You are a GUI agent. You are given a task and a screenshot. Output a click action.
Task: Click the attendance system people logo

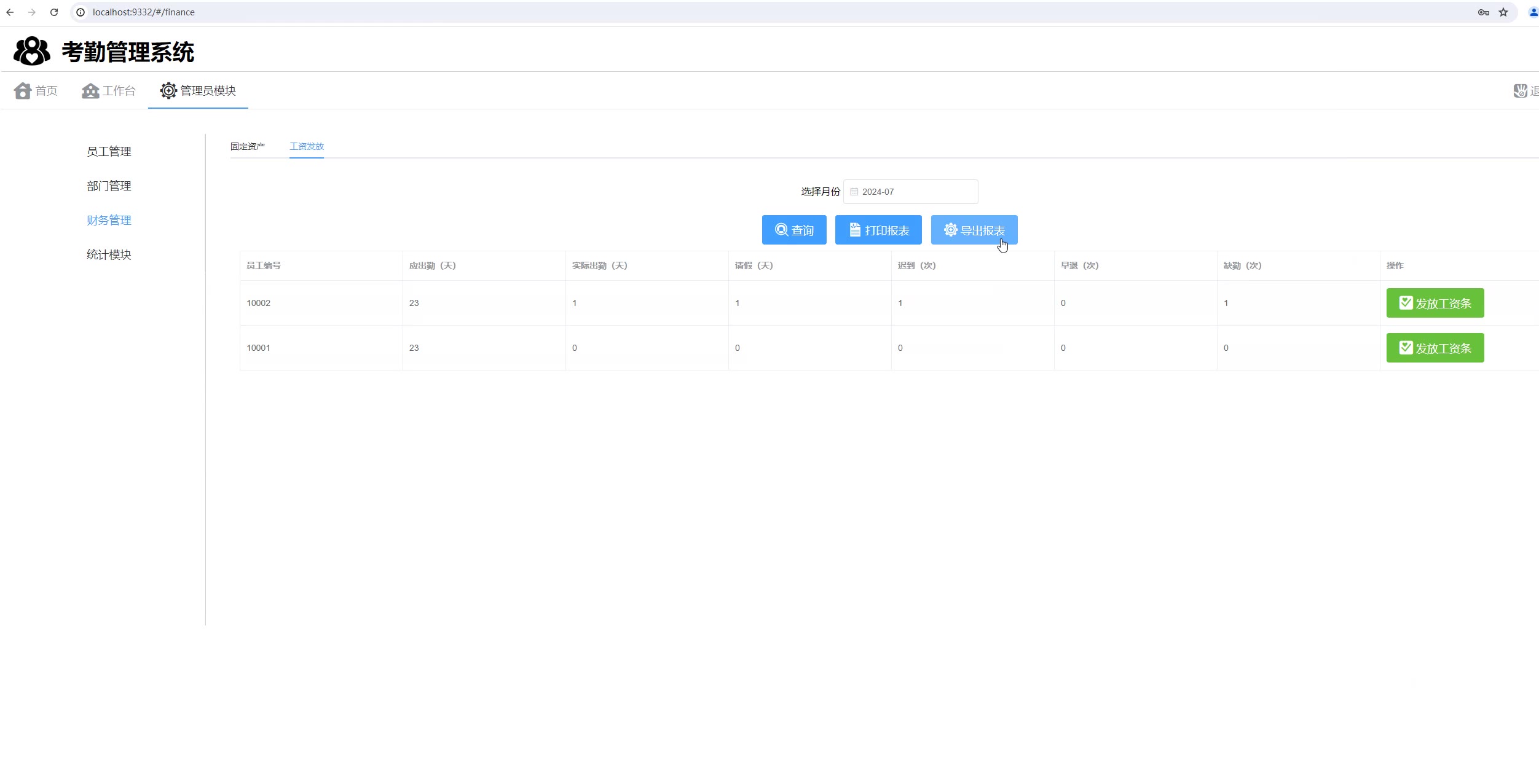coord(31,51)
